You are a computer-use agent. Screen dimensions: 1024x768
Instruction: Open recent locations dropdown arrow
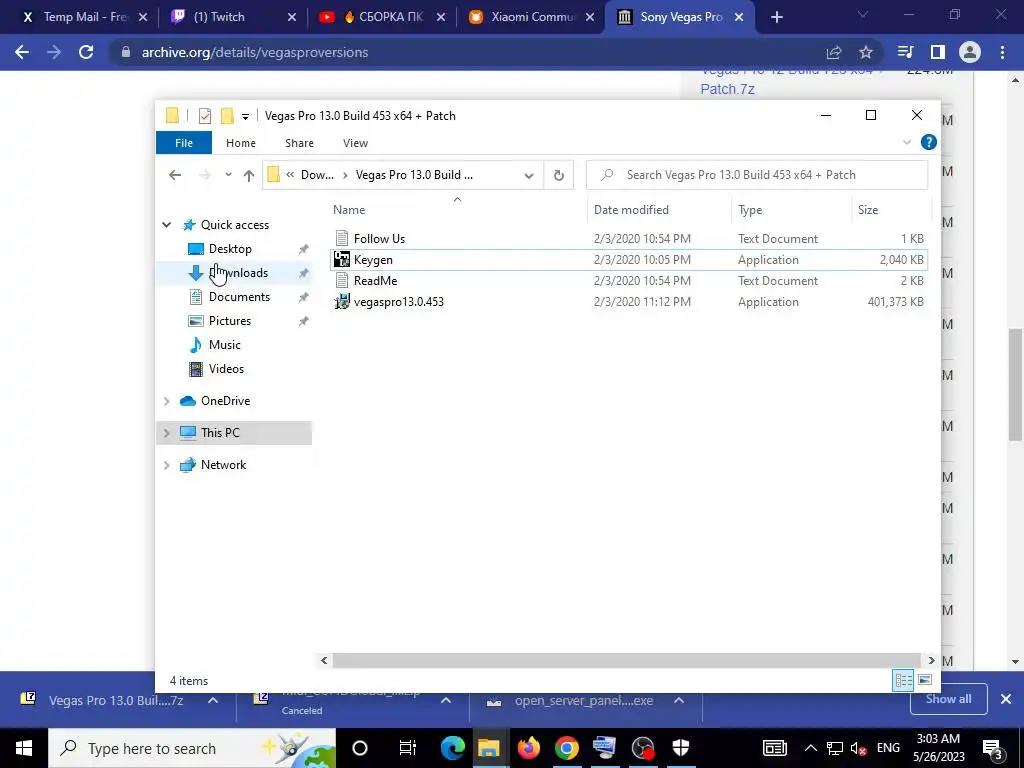228,175
